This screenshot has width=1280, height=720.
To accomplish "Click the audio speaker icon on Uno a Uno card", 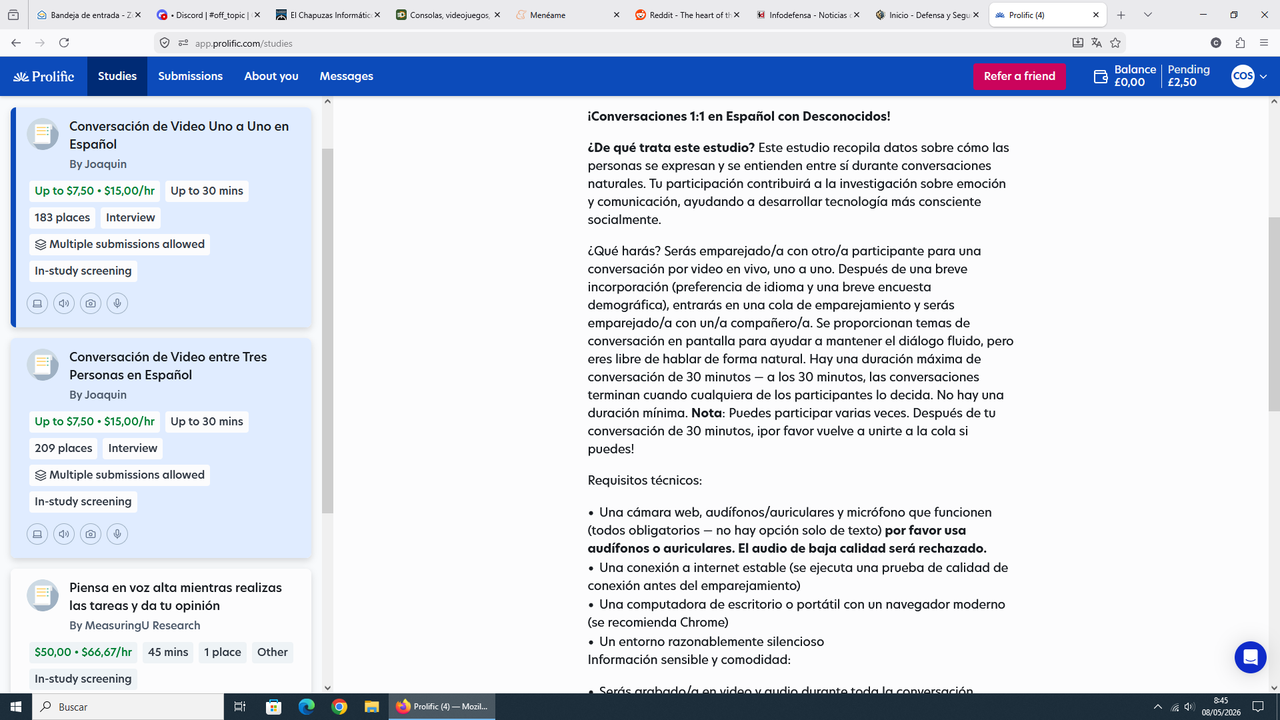I will tap(64, 303).
